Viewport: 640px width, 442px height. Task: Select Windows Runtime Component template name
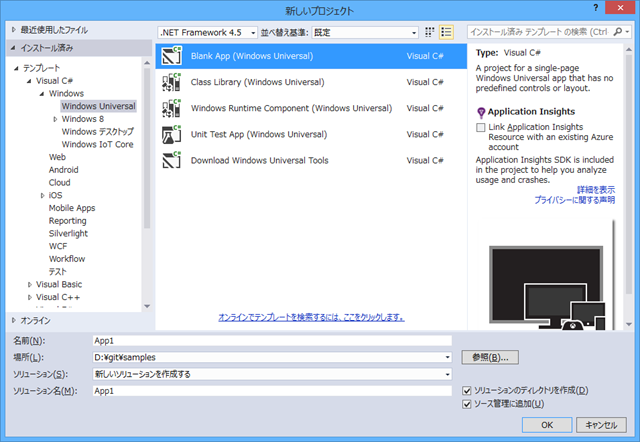(x=291, y=108)
